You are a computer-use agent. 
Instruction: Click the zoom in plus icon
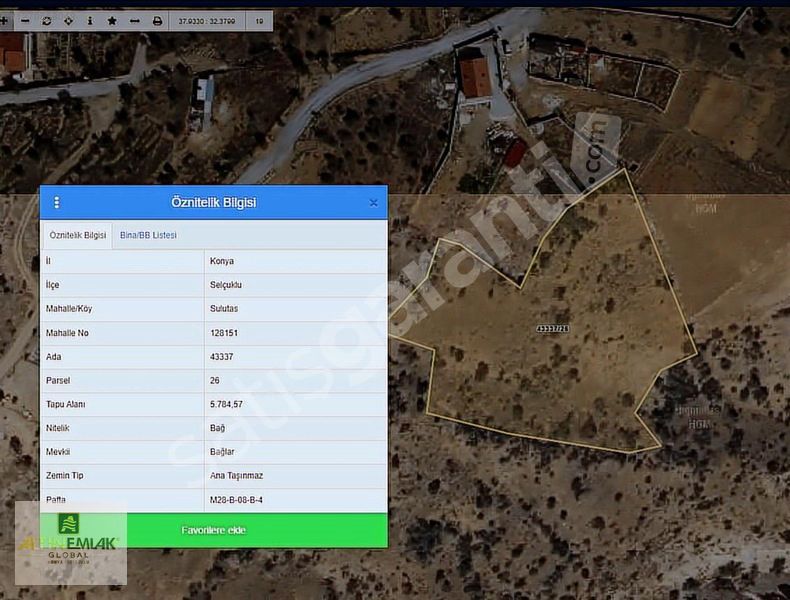(4, 20)
